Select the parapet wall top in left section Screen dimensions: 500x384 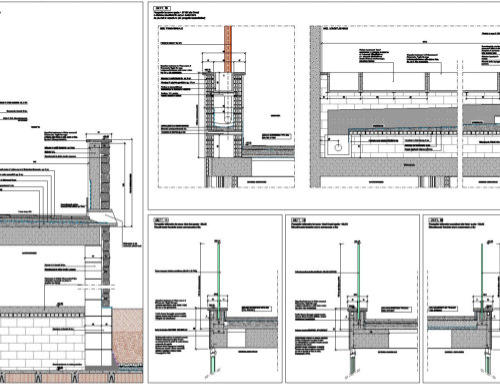pyautogui.click(x=99, y=140)
